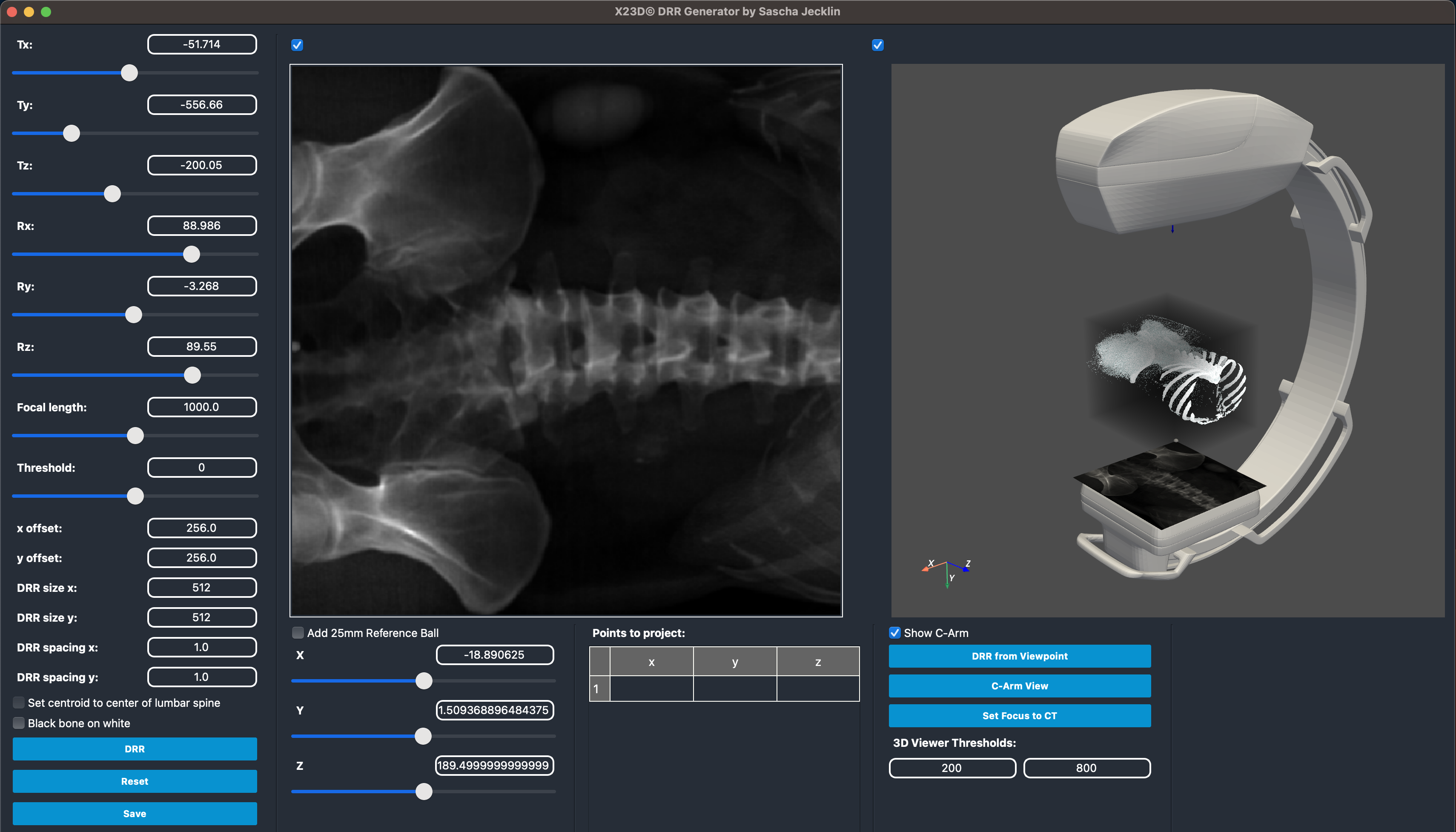Click the Tx slider handle
This screenshot has height=832, width=1456.
point(130,72)
